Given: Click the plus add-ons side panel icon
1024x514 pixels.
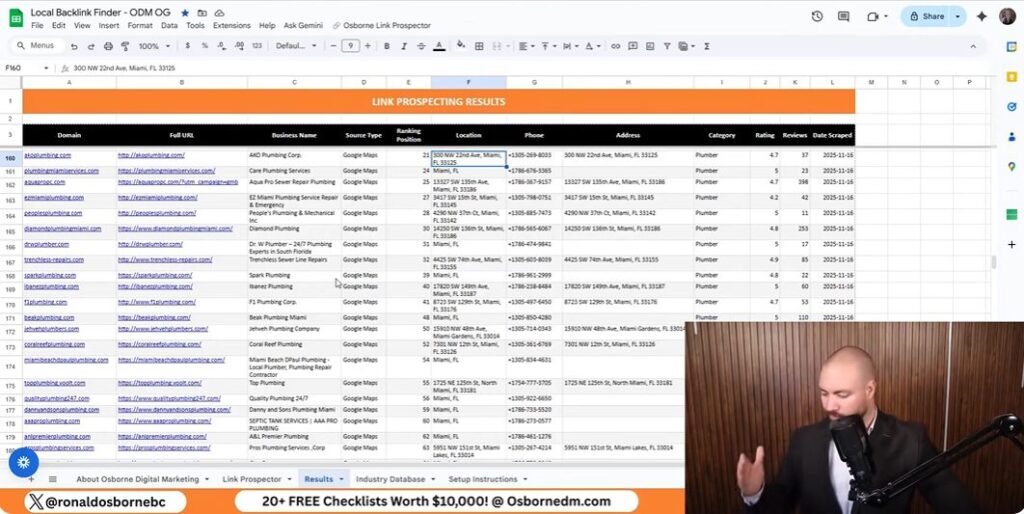Looking at the screenshot, I should point(1012,244).
